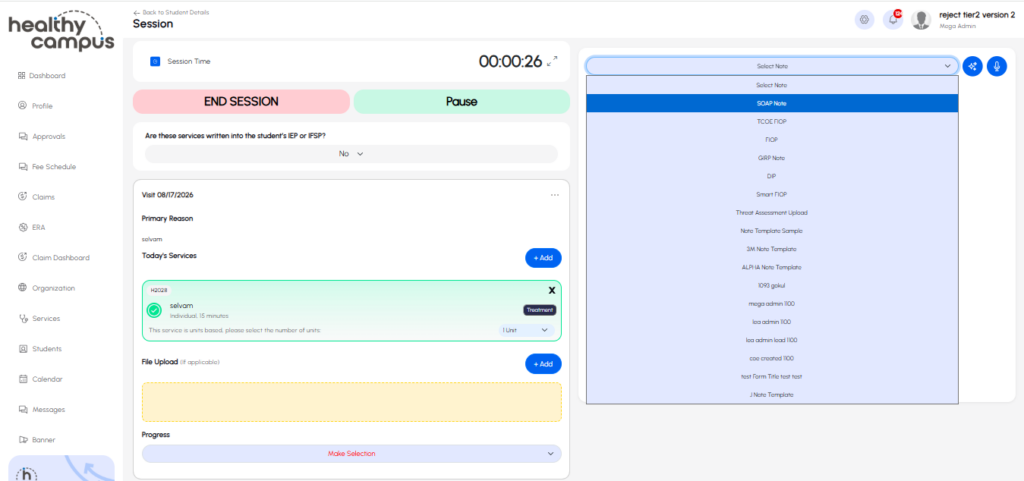Viewport: 1024px width, 481px height.
Task: Open the visit three-dots menu
Action: 555,195
